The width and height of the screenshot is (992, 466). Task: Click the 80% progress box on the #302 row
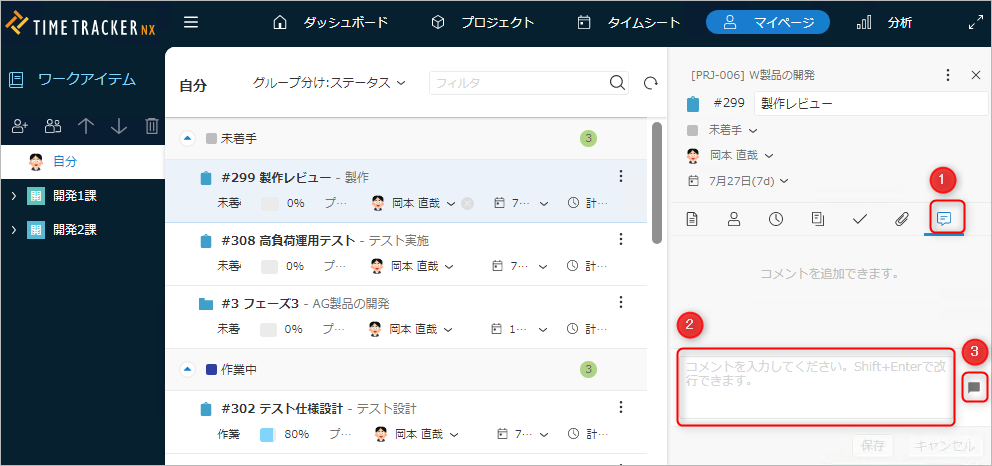tap(268, 434)
